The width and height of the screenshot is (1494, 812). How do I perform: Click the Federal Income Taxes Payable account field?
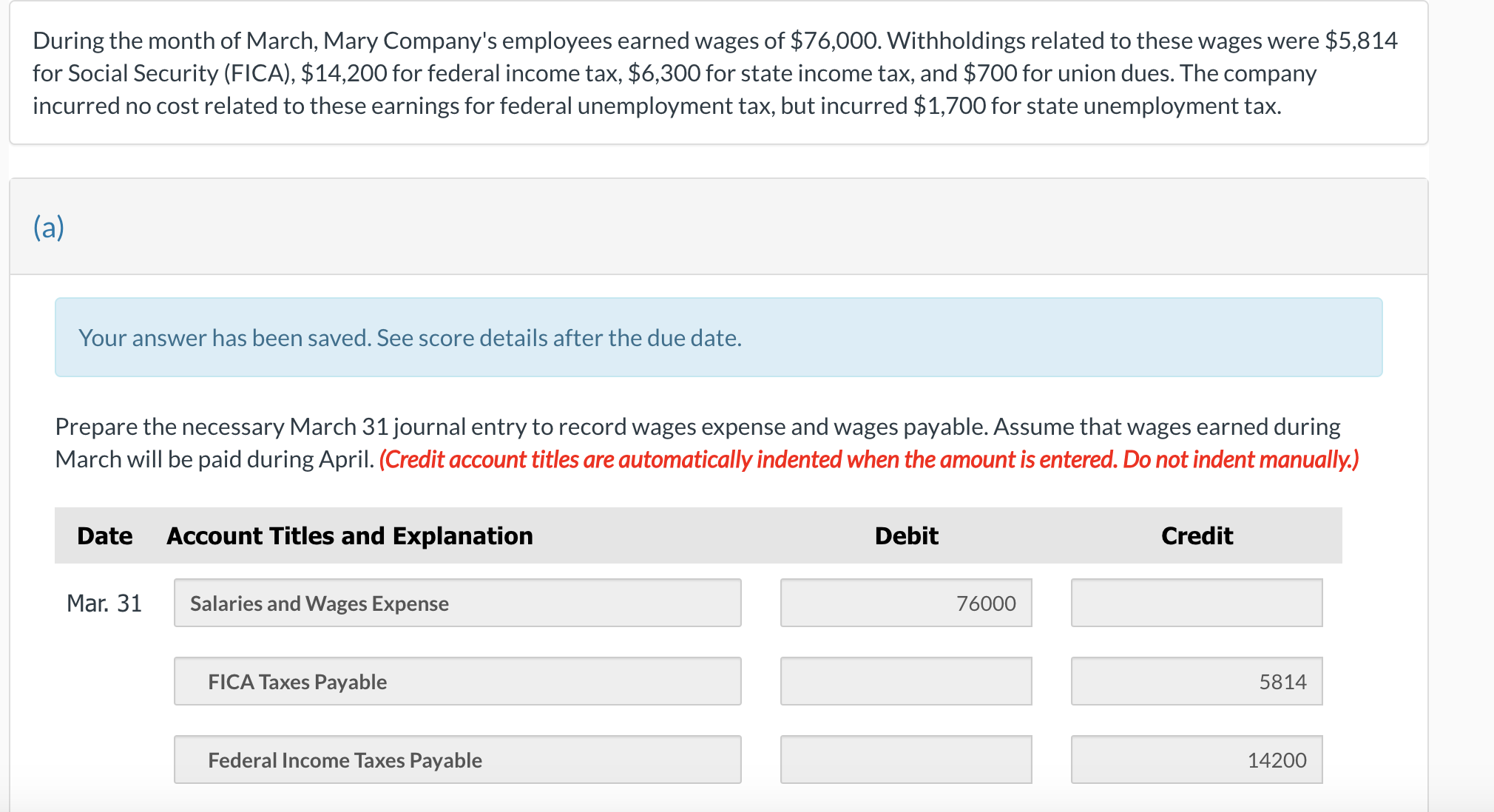pyautogui.click(x=457, y=759)
